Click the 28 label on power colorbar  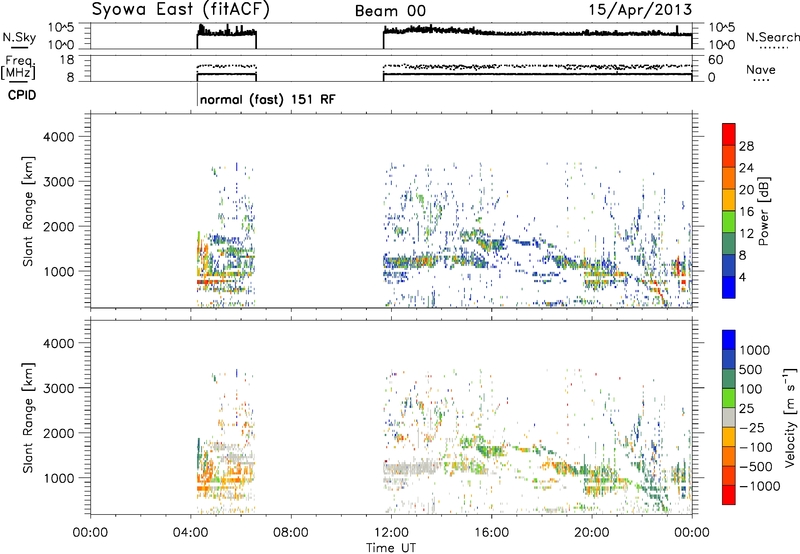(x=746, y=146)
